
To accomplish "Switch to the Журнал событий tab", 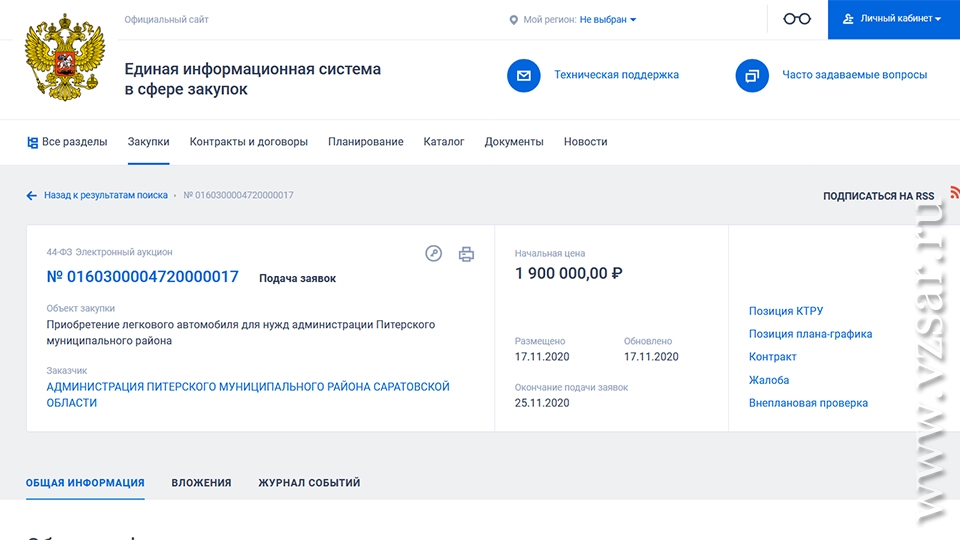I will click(309, 483).
